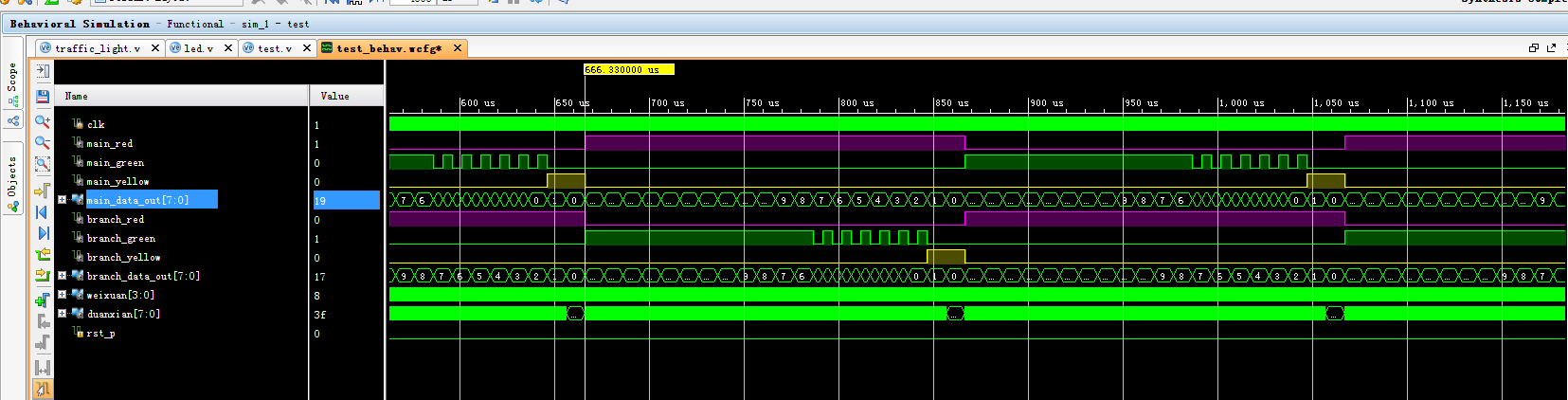
Task: Select the main_yellow signal
Action: pyautogui.click(x=117, y=181)
